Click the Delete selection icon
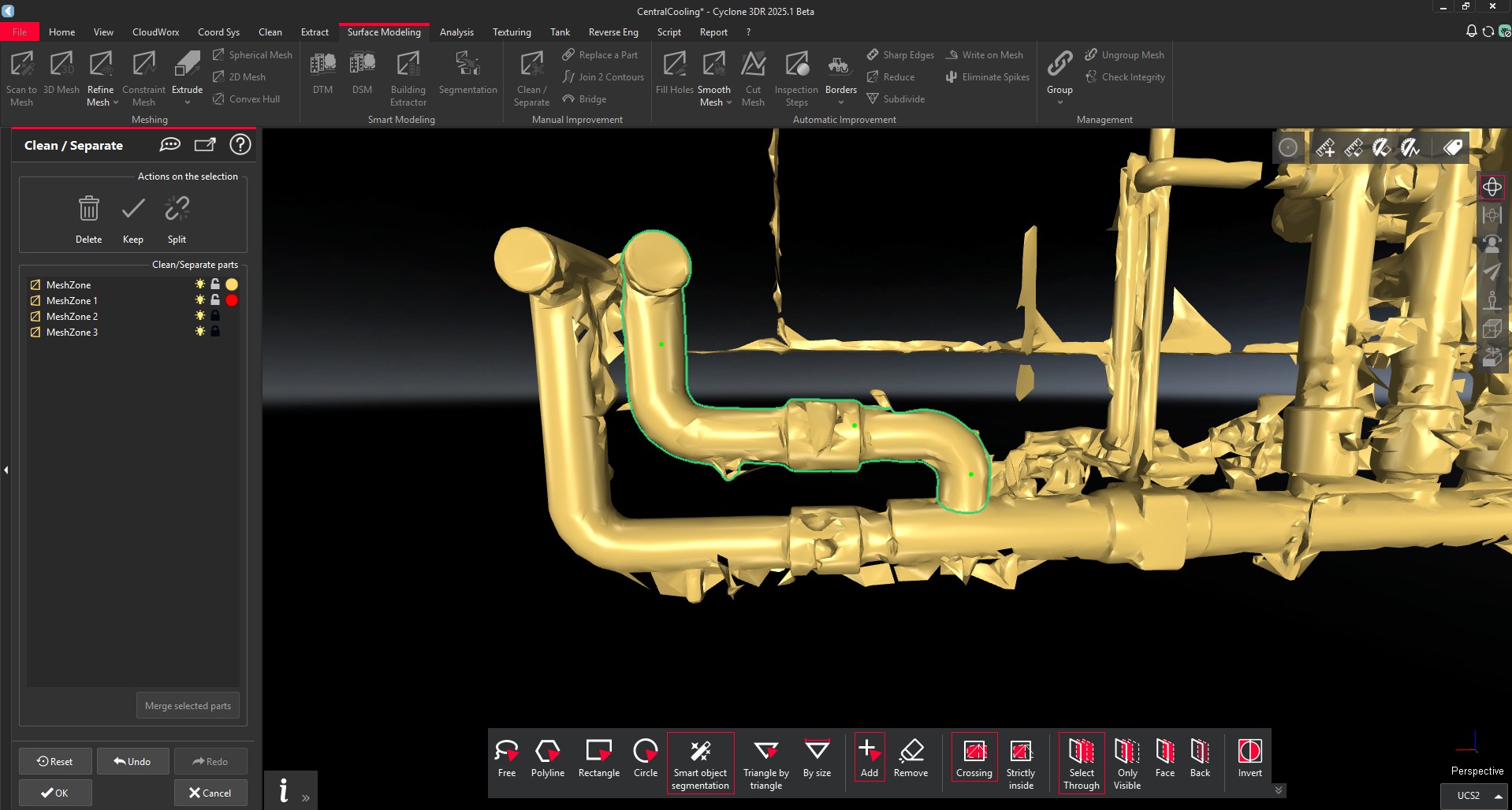The width and height of the screenshot is (1512, 810). 88,210
